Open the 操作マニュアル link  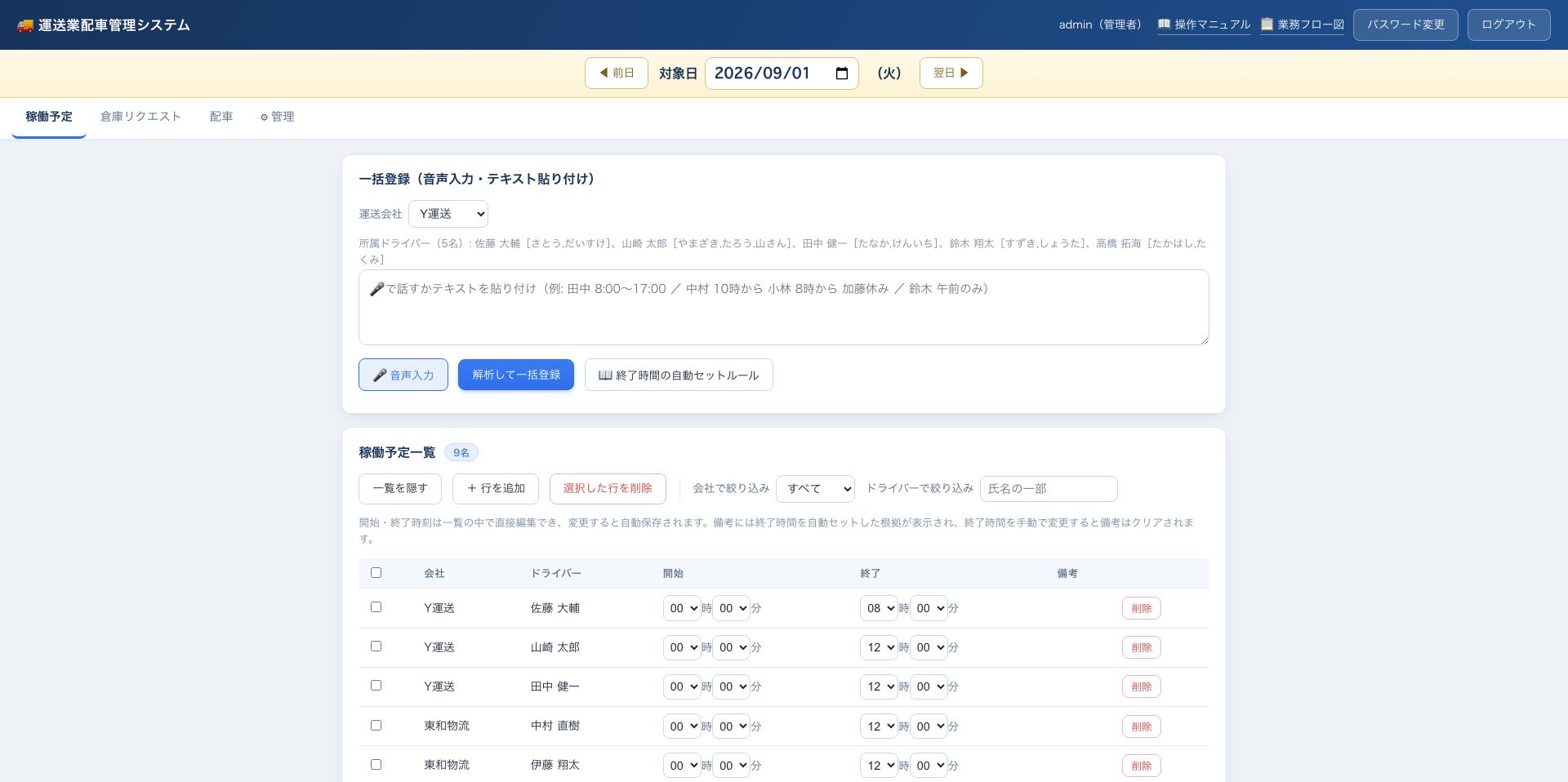[x=1204, y=24]
